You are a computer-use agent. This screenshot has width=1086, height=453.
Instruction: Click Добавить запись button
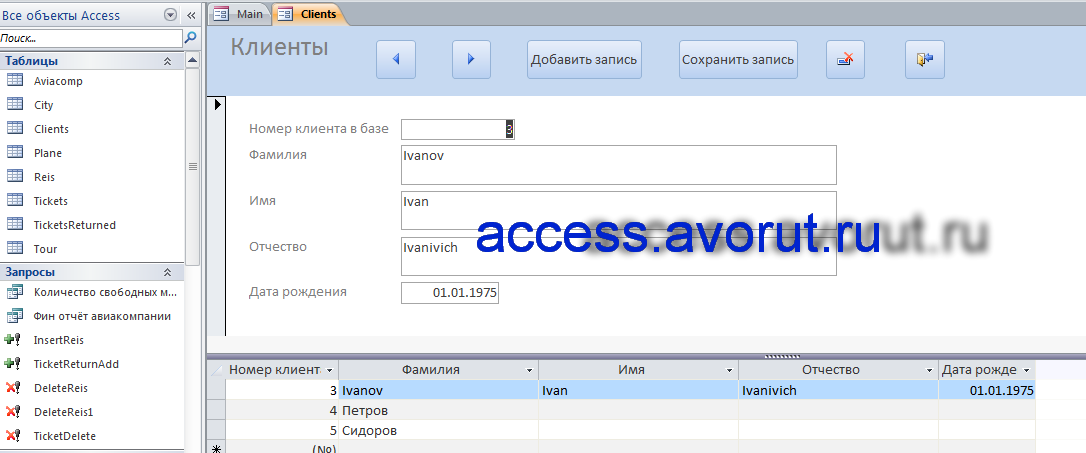click(x=584, y=60)
